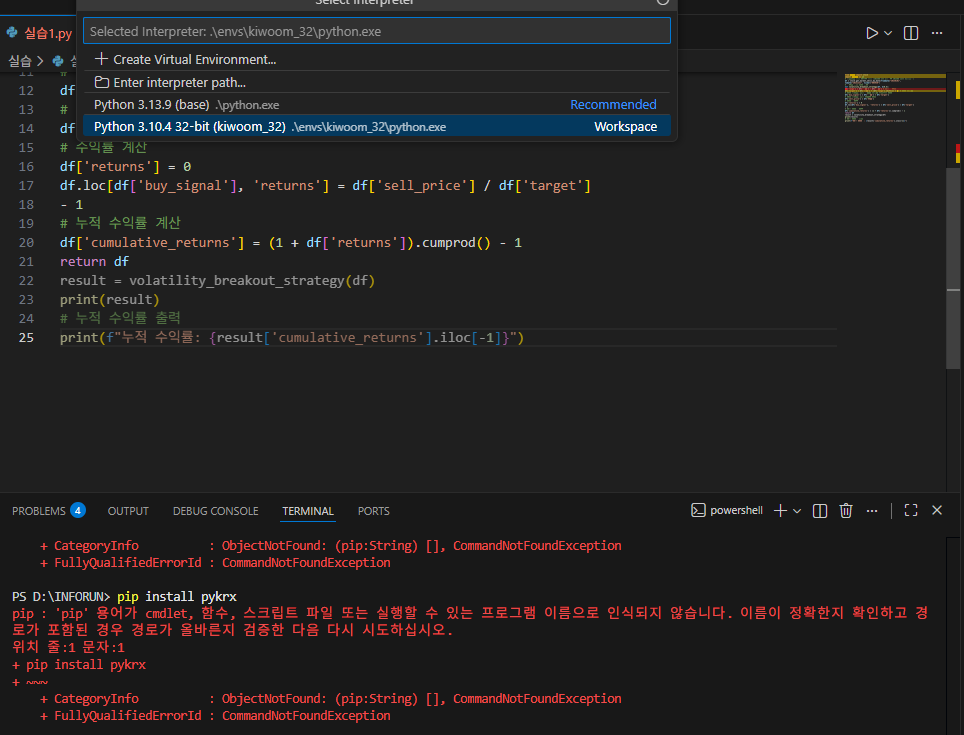964x735 pixels.
Task: Expand the terminal launch profile dropdown
Action: pyautogui.click(x=797, y=510)
